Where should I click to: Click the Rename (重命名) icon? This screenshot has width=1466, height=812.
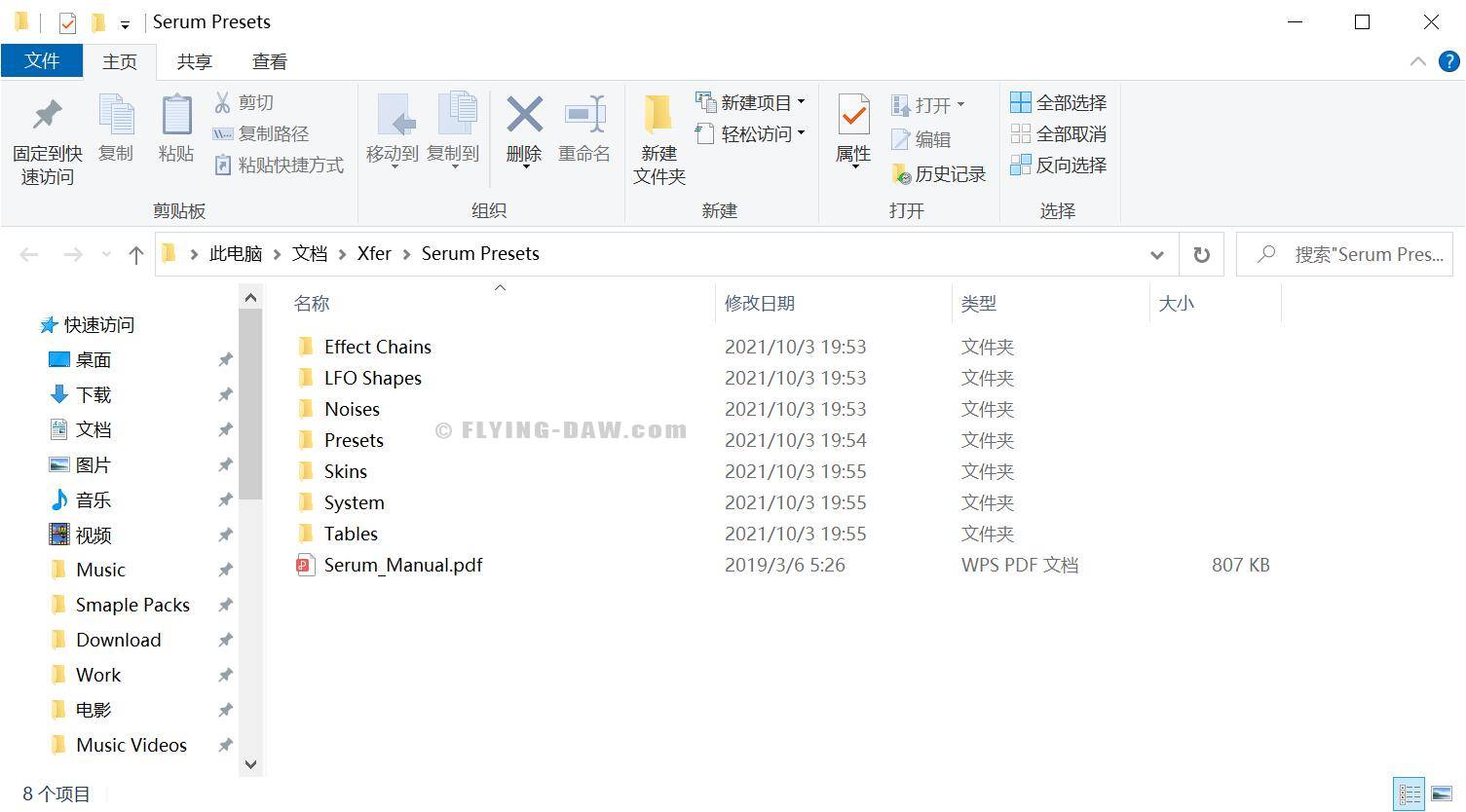(584, 115)
